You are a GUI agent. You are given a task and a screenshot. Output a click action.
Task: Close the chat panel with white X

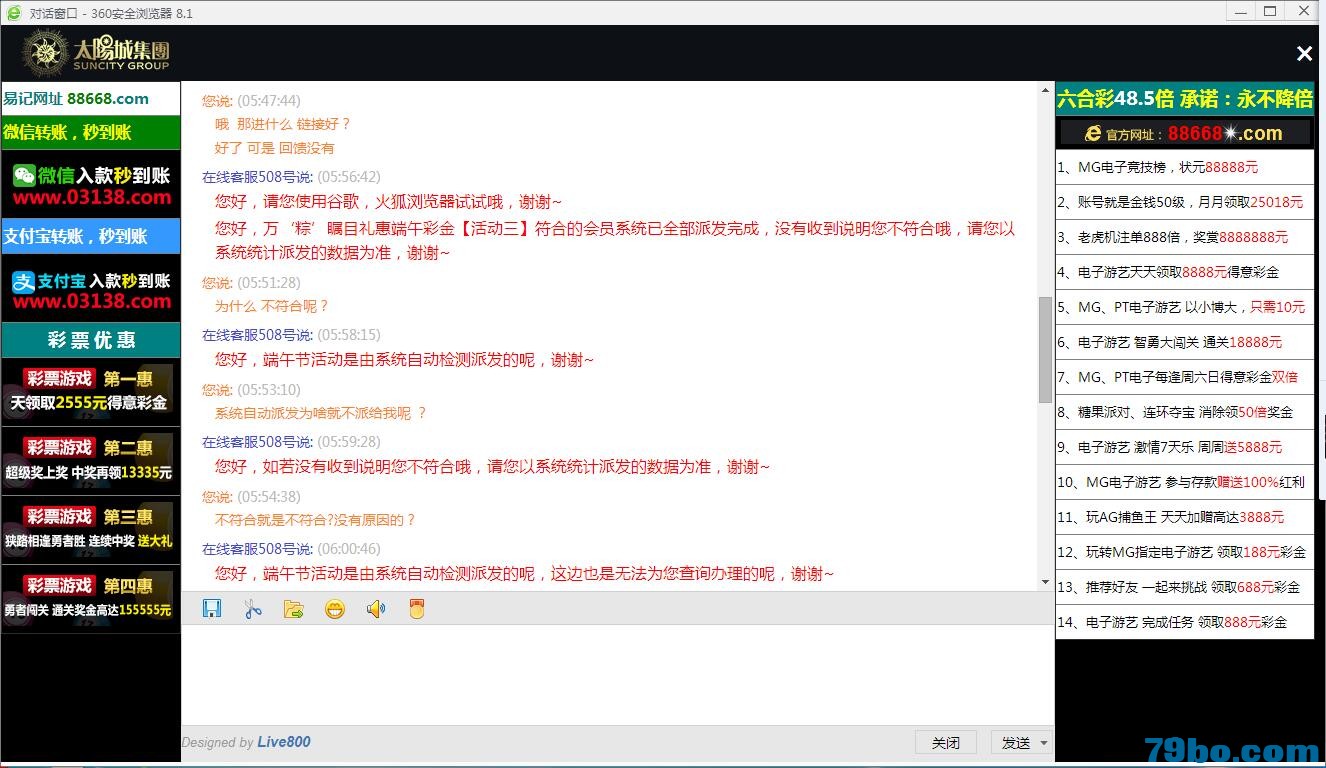pos(1304,54)
